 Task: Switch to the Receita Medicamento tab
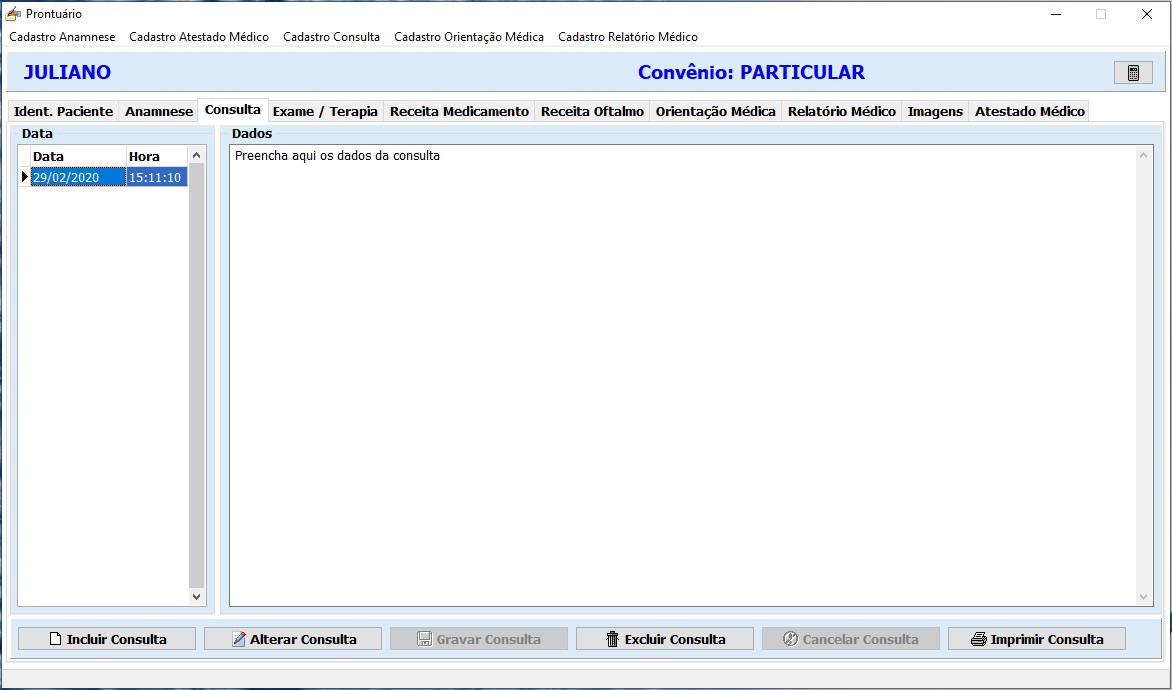(459, 111)
